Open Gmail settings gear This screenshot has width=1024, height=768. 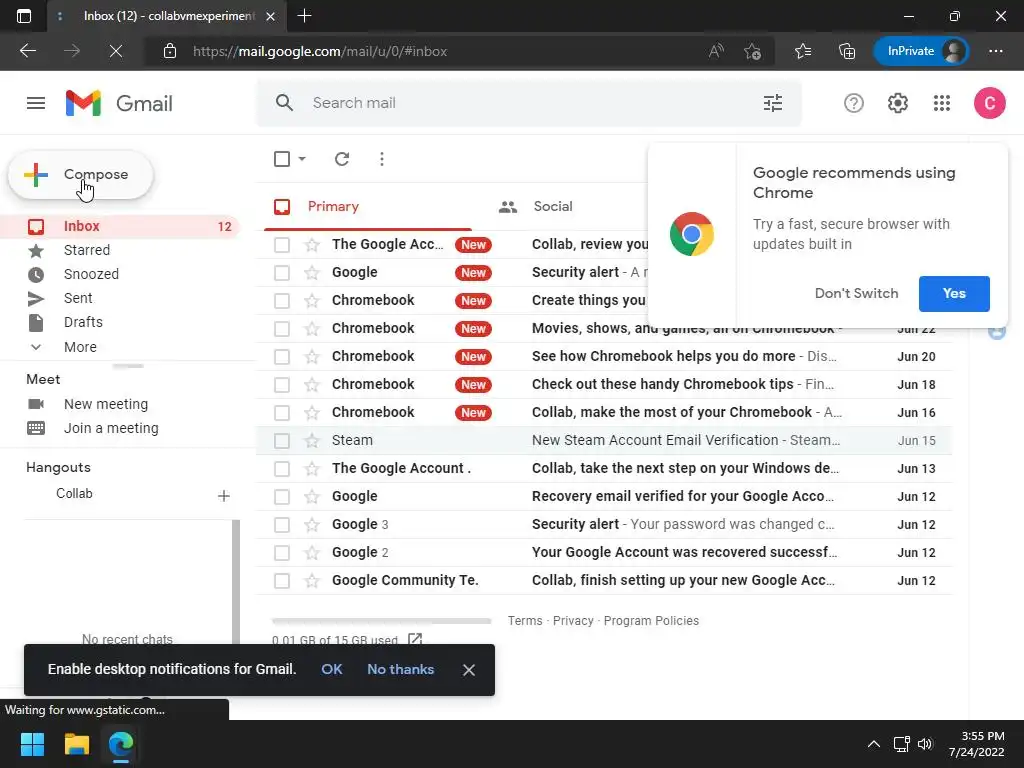(x=897, y=103)
